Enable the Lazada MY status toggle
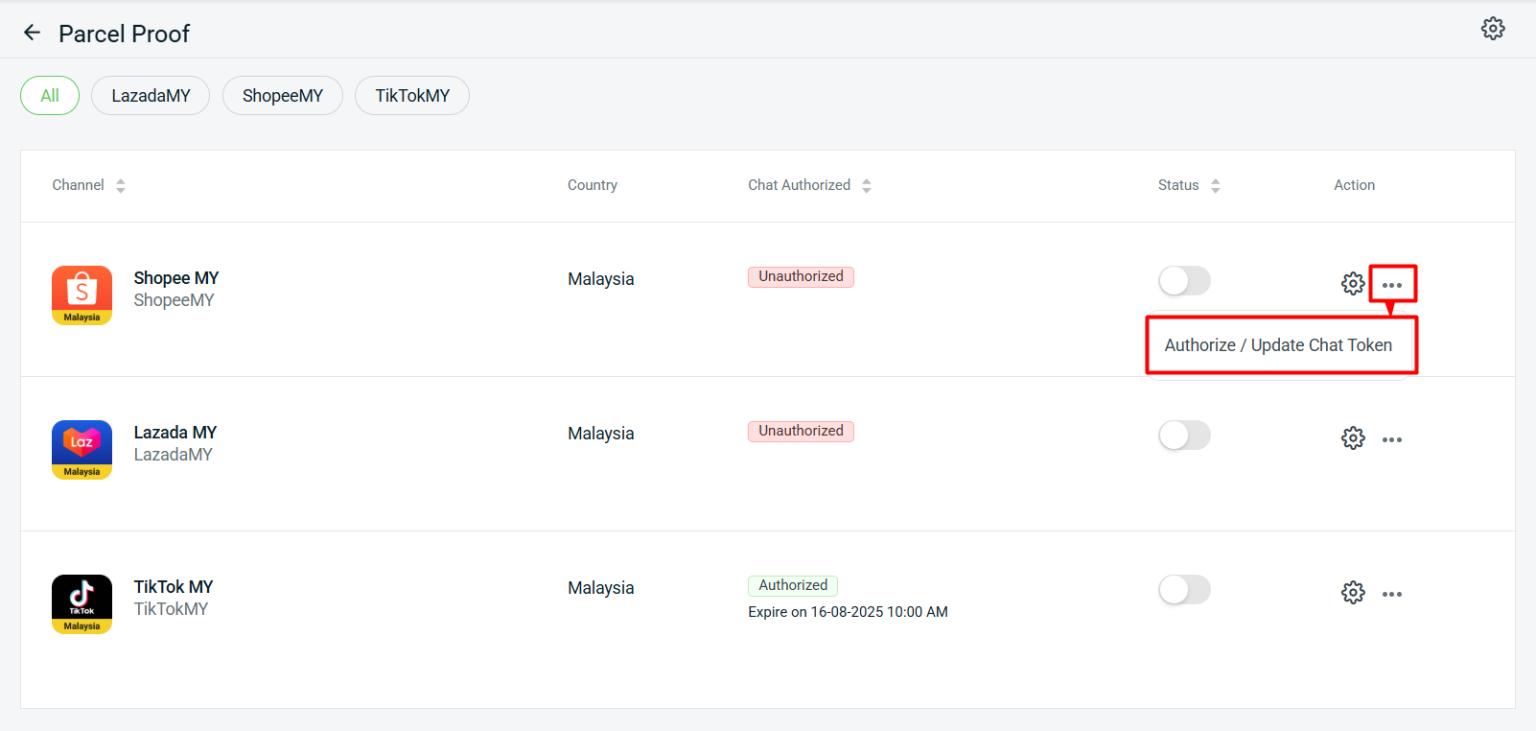Viewport: 1536px width, 731px height. tap(1184, 435)
